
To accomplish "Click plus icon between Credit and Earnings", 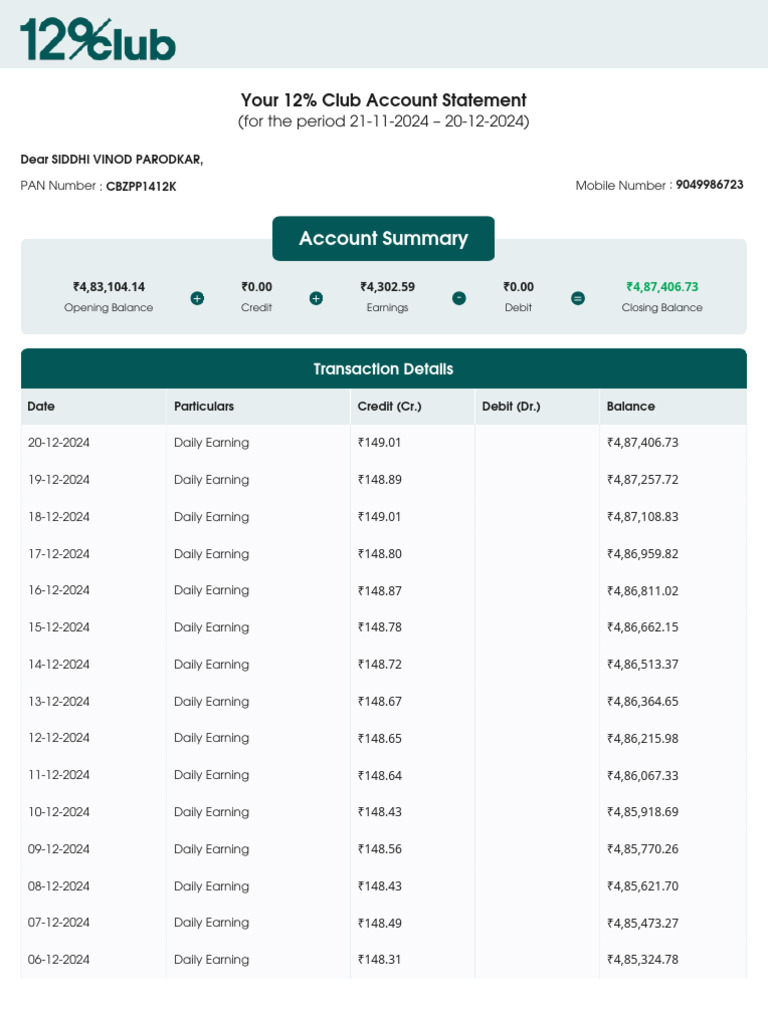I will [316, 298].
